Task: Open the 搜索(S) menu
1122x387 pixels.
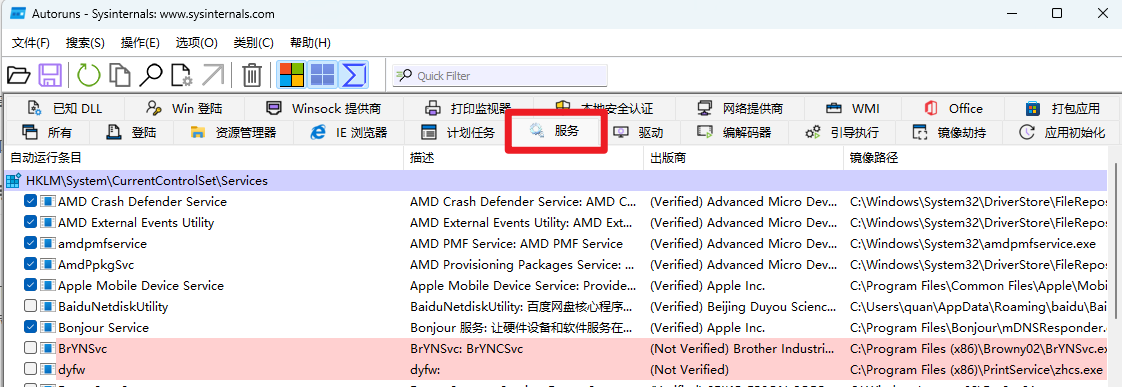Action: [85, 43]
